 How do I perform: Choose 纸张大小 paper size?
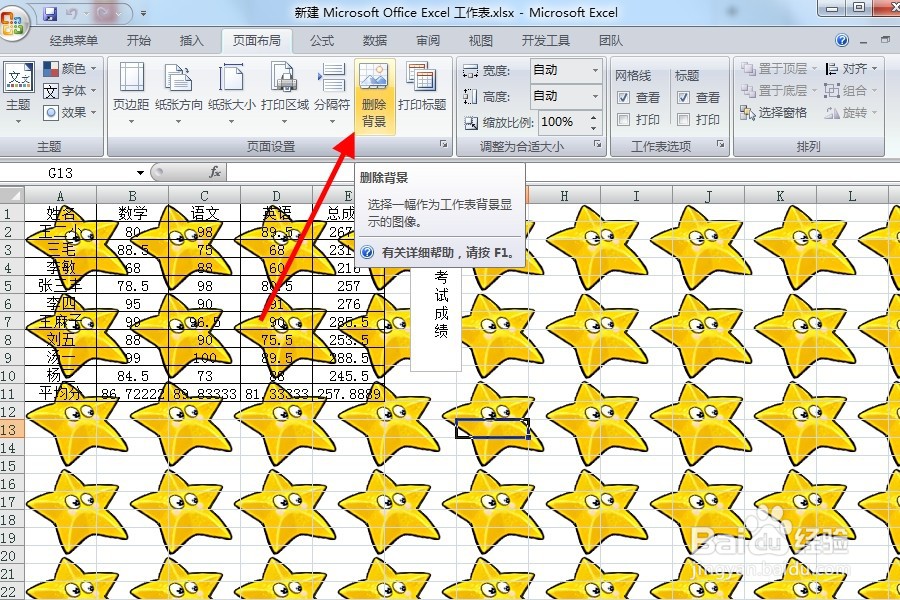[x=231, y=93]
